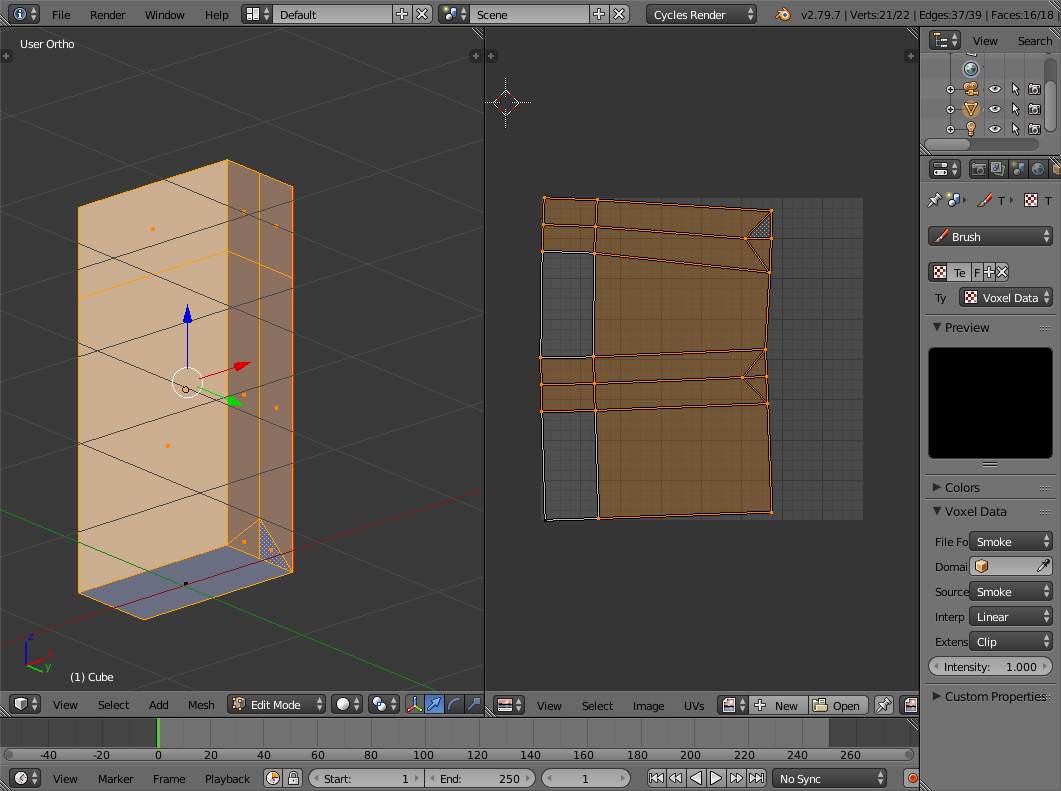
Task: Open the Smoke file format dropdown
Action: point(1011,541)
